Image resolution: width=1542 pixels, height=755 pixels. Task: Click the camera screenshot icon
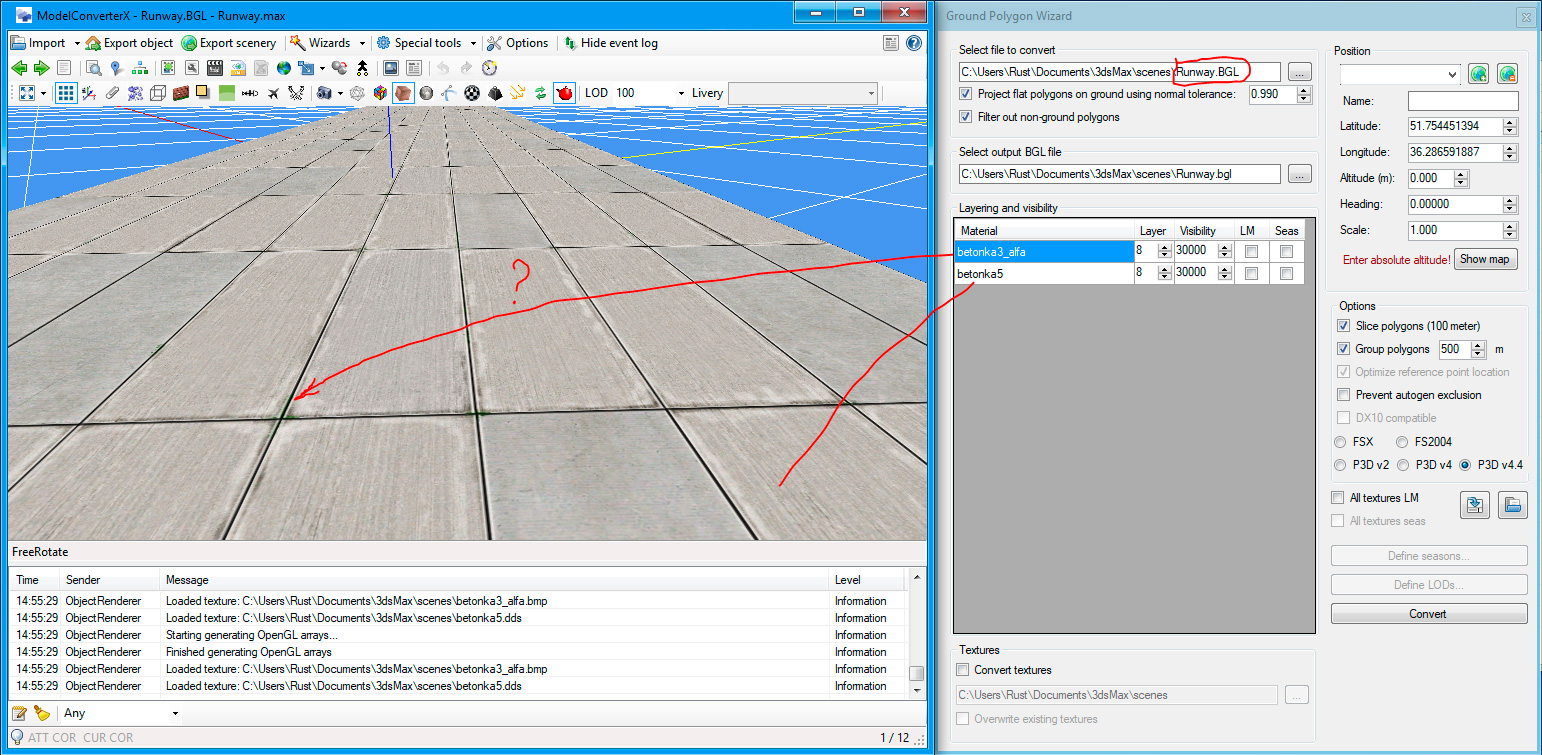tap(324, 93)
